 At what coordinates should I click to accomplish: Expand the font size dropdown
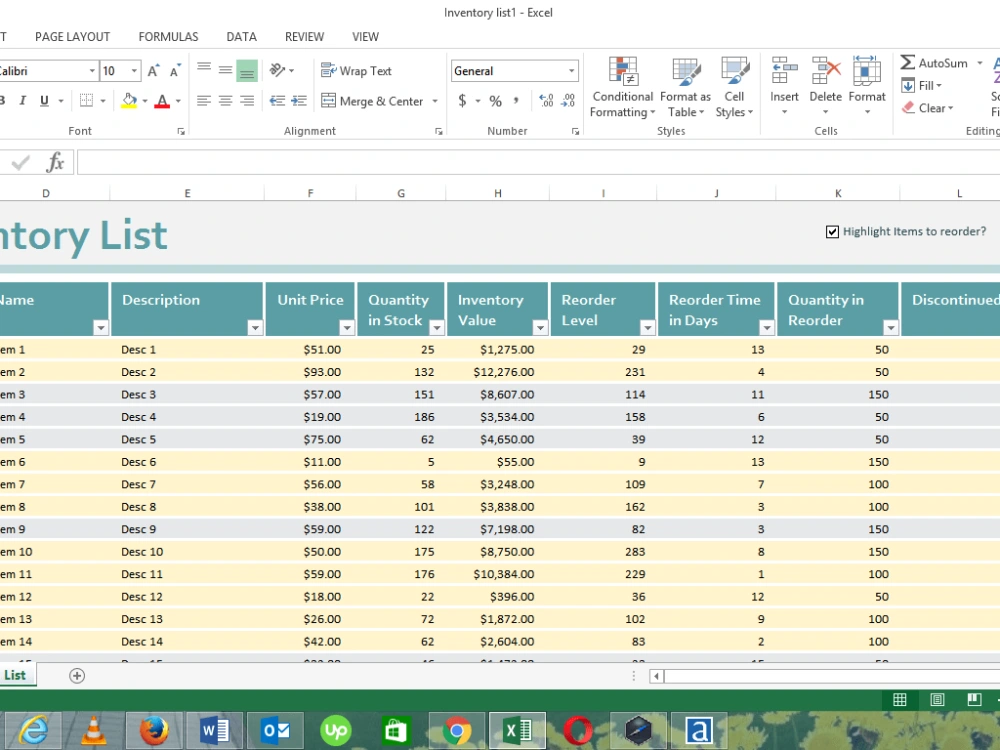pyautogui.click(x=135, y=71)
